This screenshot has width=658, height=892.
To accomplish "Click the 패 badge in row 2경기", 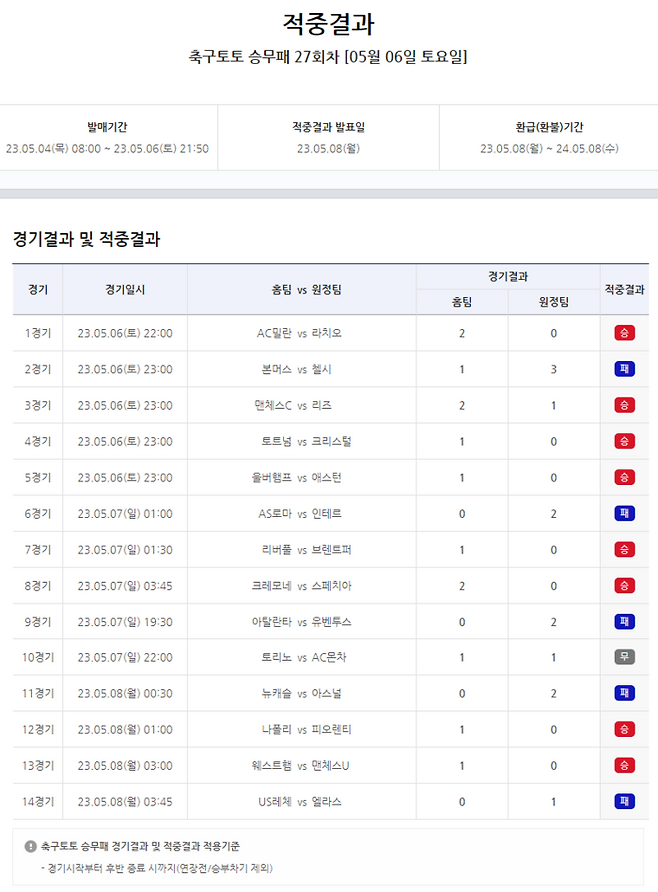I will (x=624, y=369).
